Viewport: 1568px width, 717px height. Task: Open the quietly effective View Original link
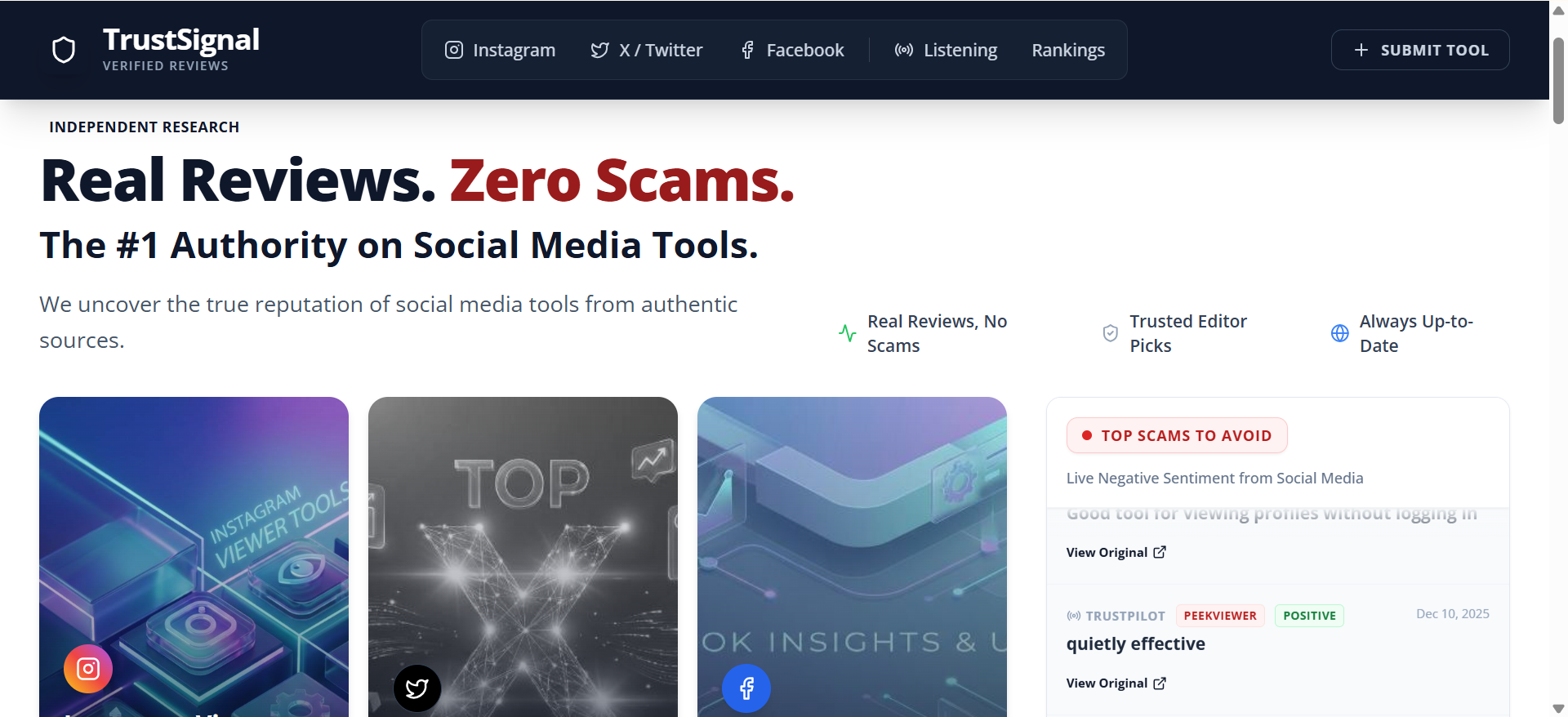click(x=1116, y=683)
